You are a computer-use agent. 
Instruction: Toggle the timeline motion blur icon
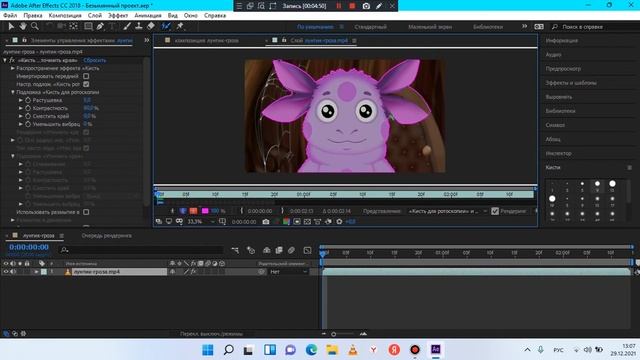pos(291,250)
